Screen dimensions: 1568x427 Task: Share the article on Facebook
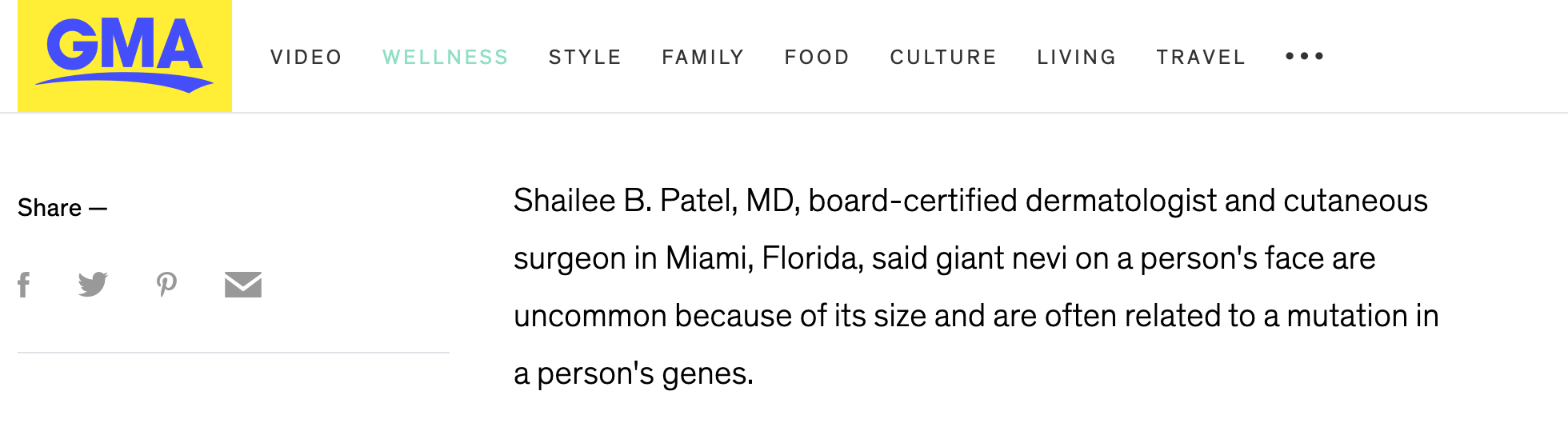24,285
